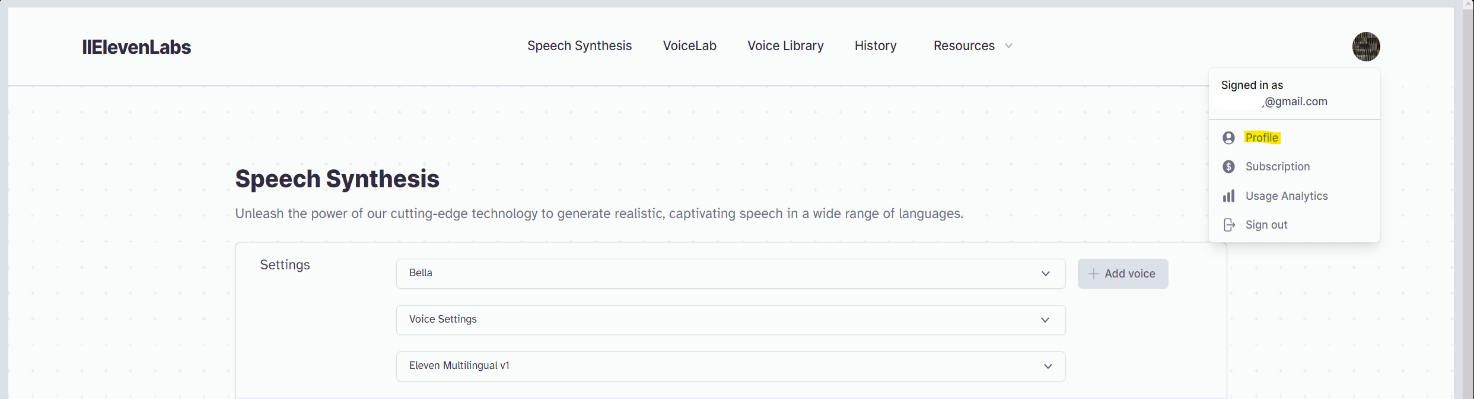Open the Eleven Multilingual v1 model dropdown
The image size is (1474, 399).
tap(731, 366)
